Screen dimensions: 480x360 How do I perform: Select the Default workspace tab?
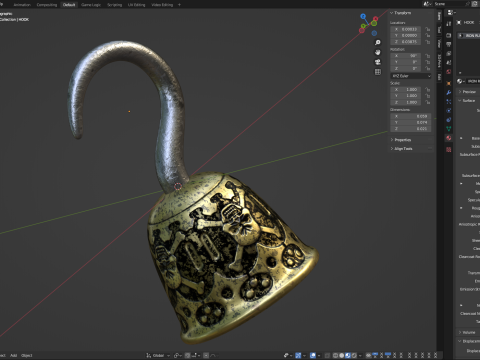coord(69,5)
